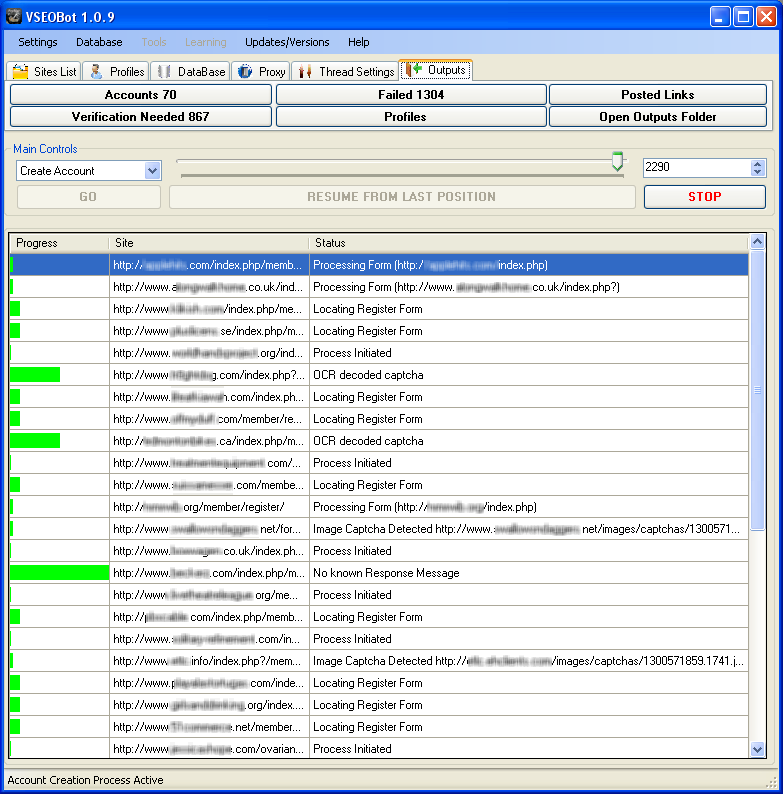Stop the account creation process
The height and width of the screenshot is (794, 783).
coord(704,196)
